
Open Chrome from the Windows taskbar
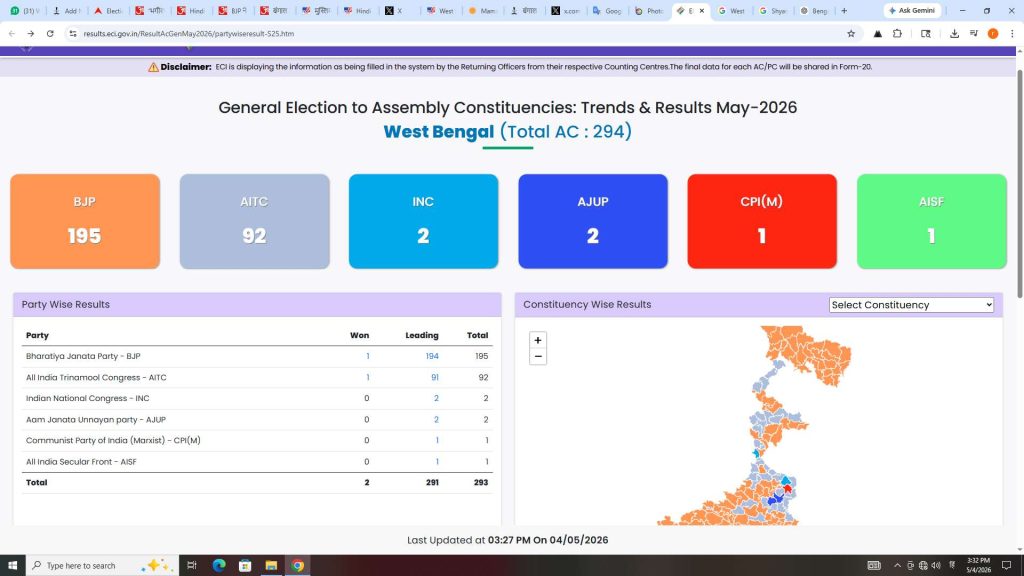pyautogui.click(x=298, y=566)
